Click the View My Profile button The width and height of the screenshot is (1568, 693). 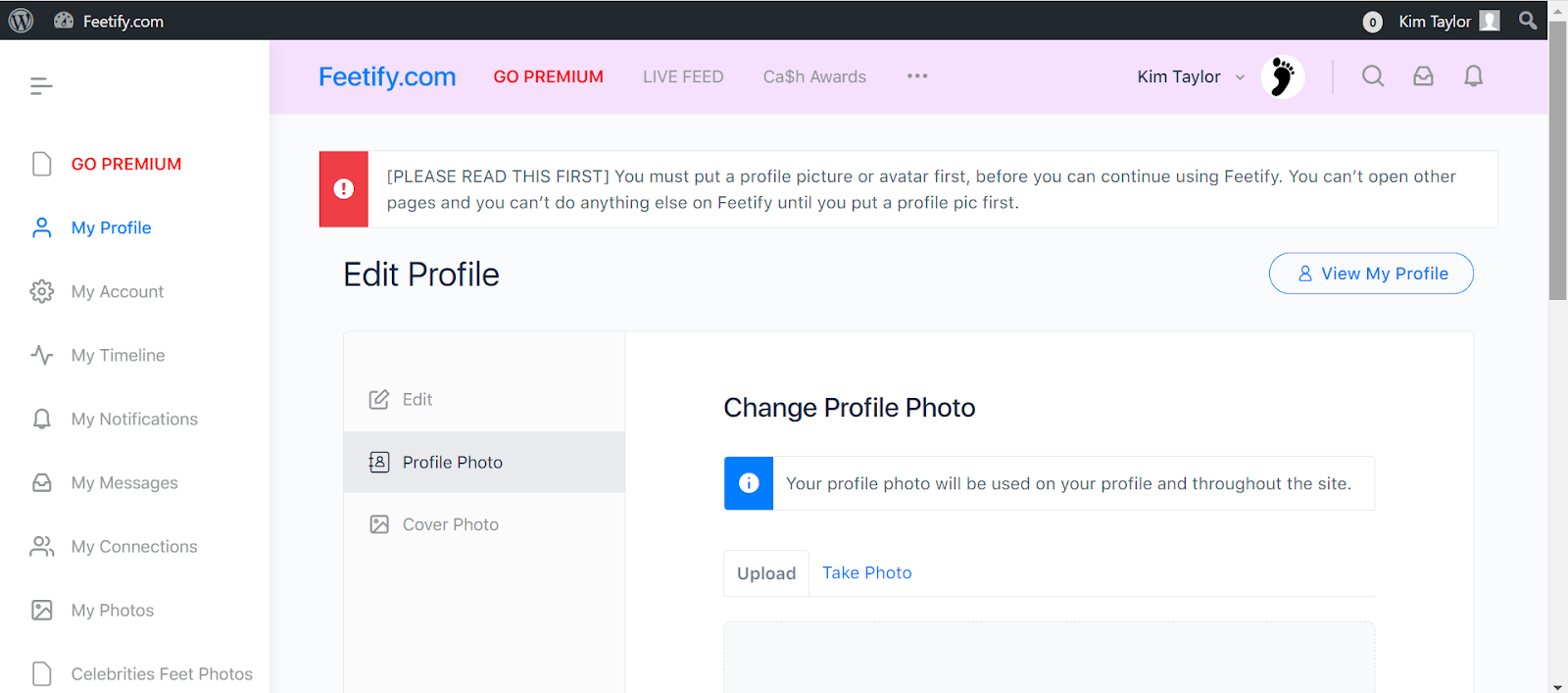coord(1371,273)
